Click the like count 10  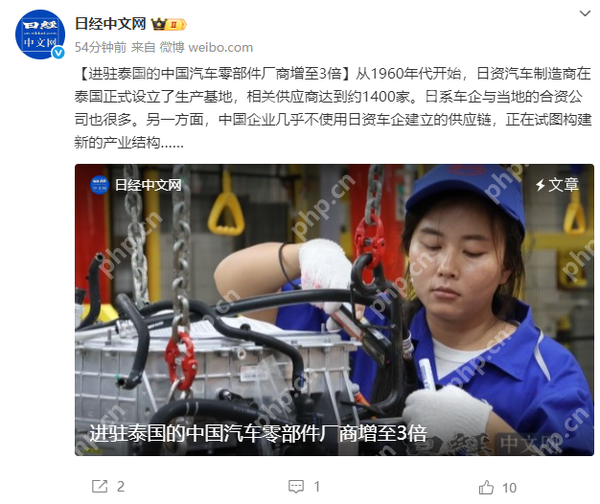pyautogui.click(x=509, y=488)
